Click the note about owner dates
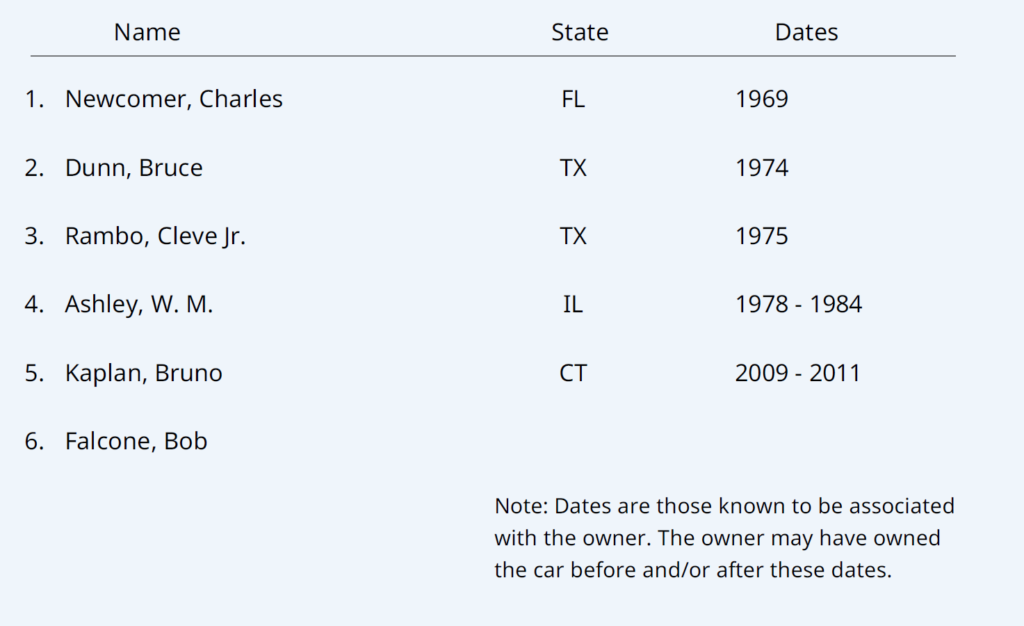 coord(724,538)
